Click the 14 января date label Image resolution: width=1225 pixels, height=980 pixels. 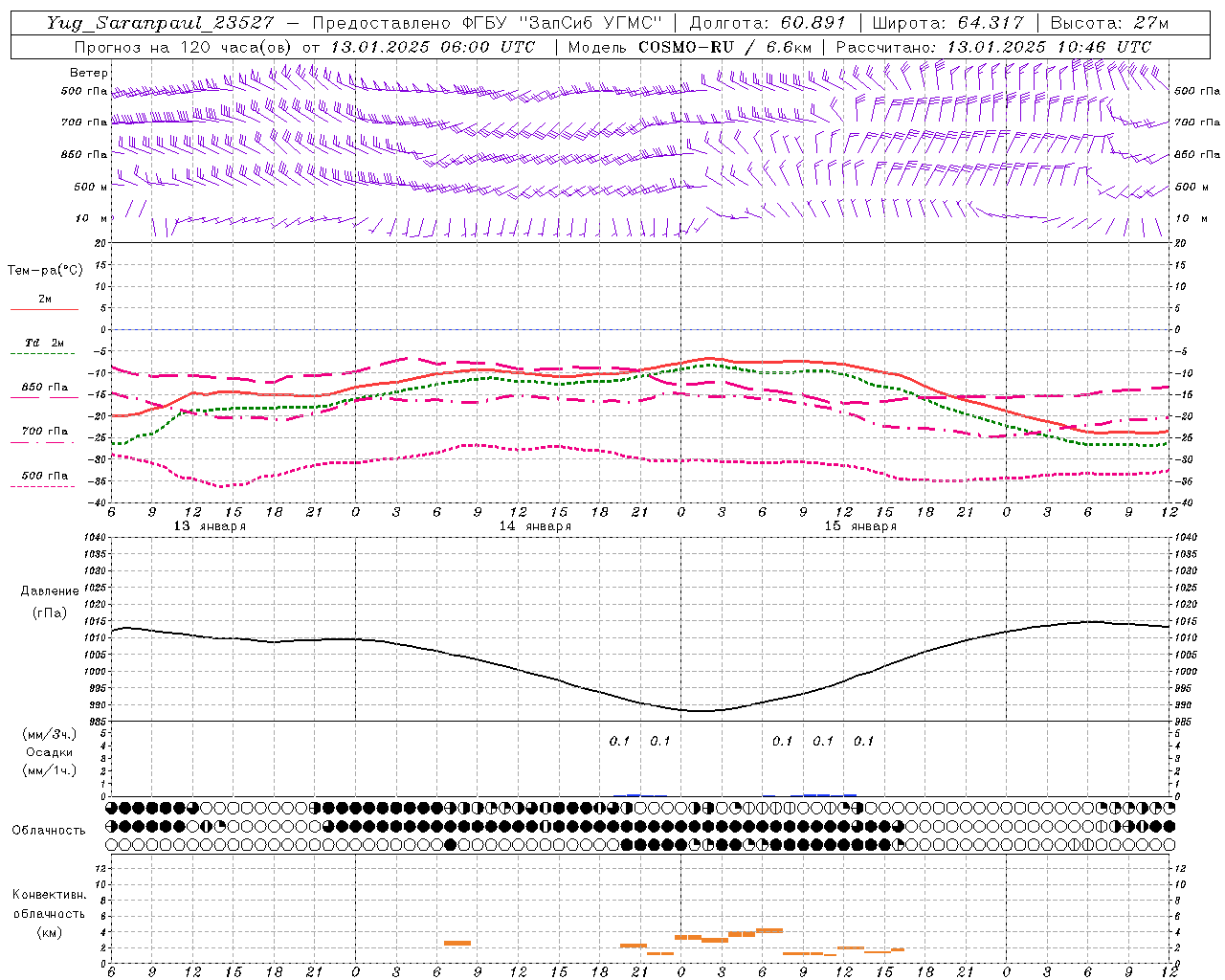tap(534, 526)
